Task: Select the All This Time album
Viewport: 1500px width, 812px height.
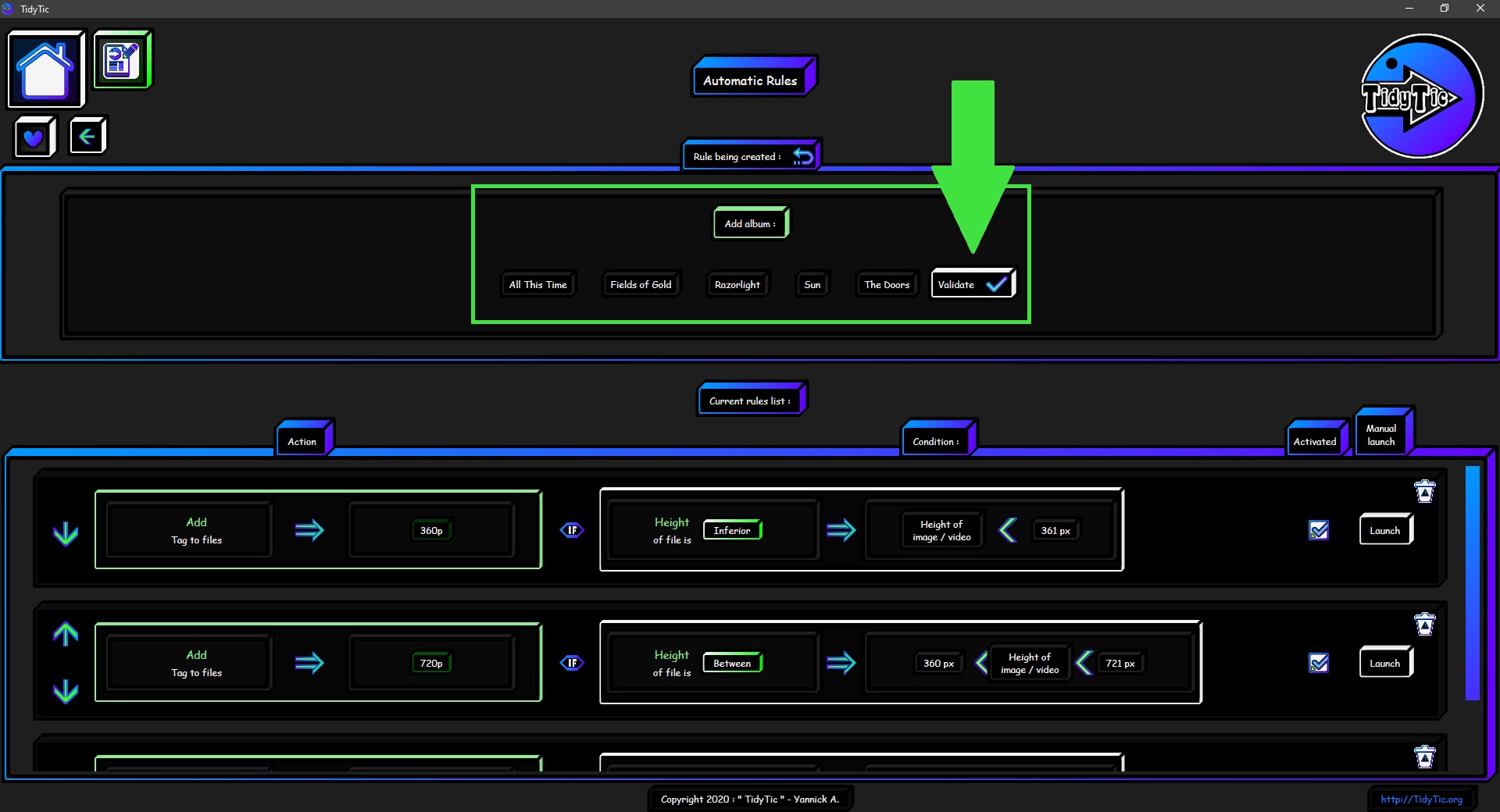Action: [x=538, y=284]
